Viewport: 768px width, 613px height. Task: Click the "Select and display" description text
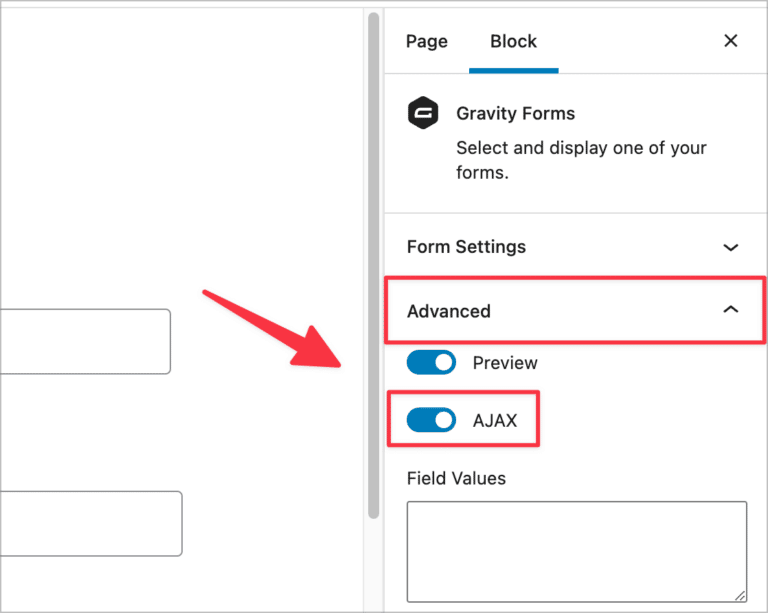pyautogui.click(x=581, y=160)
